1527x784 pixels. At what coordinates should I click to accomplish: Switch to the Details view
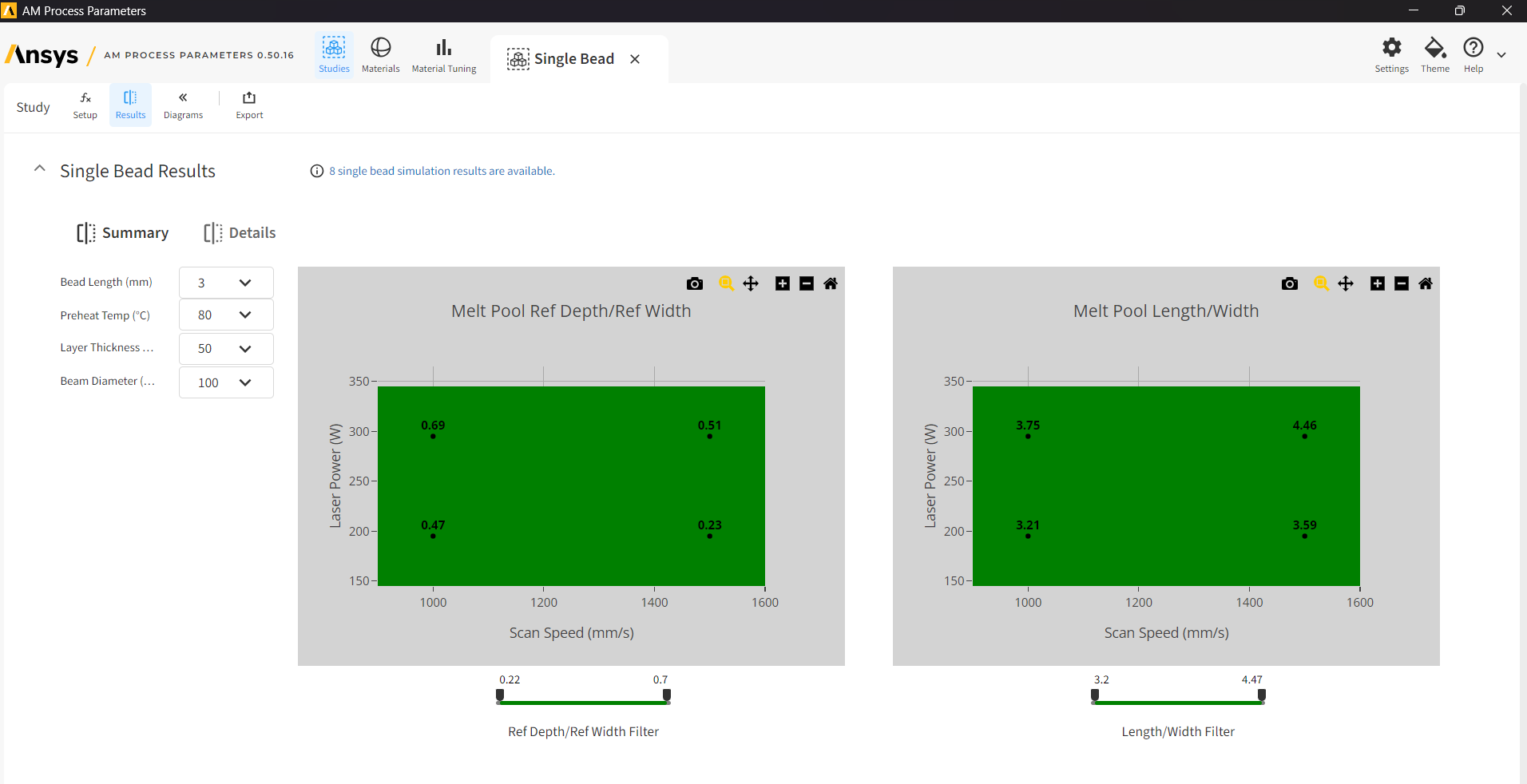tap(240, 233)
